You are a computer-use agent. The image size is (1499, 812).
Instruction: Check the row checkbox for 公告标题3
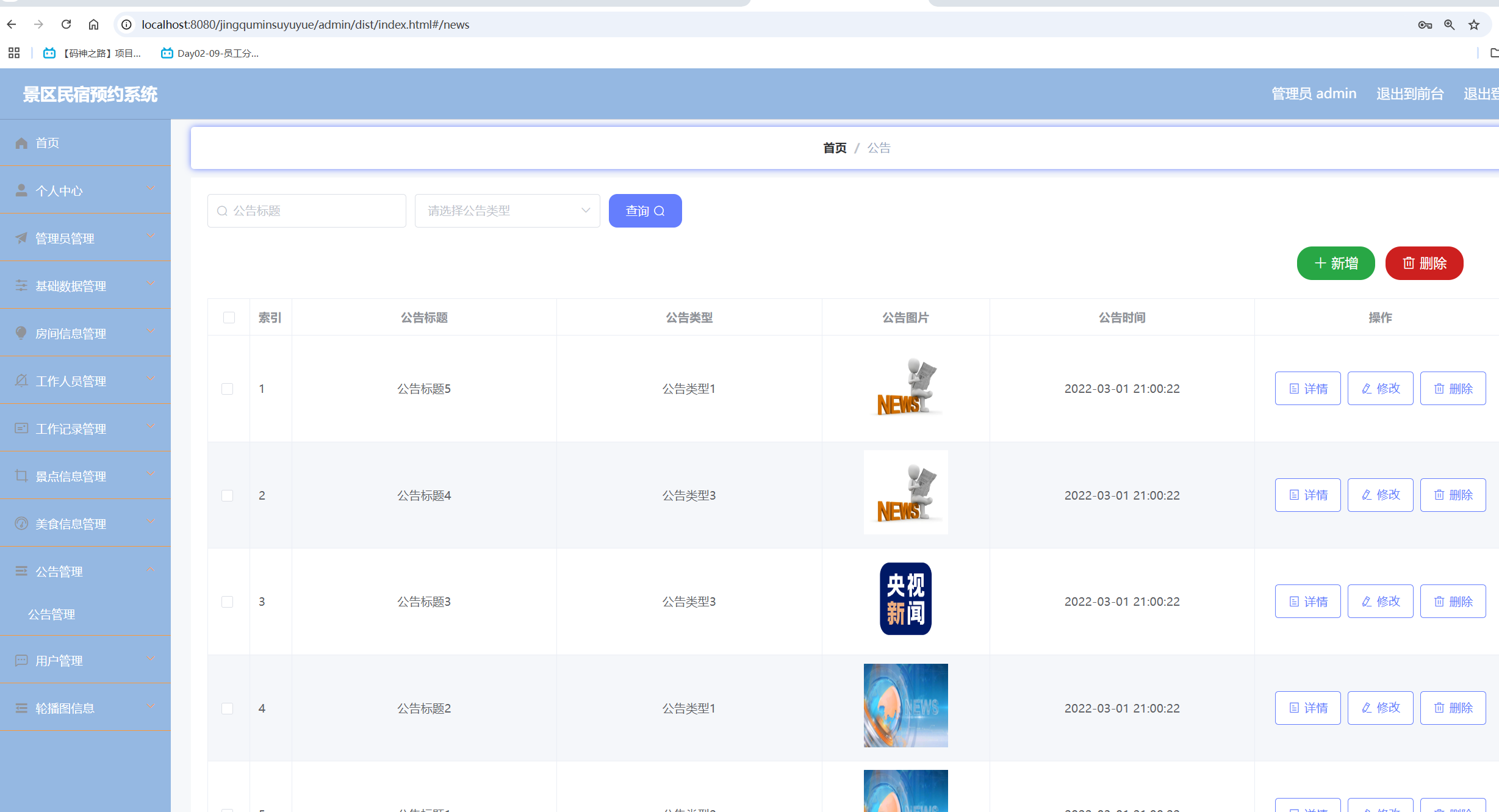coord(227,602)
